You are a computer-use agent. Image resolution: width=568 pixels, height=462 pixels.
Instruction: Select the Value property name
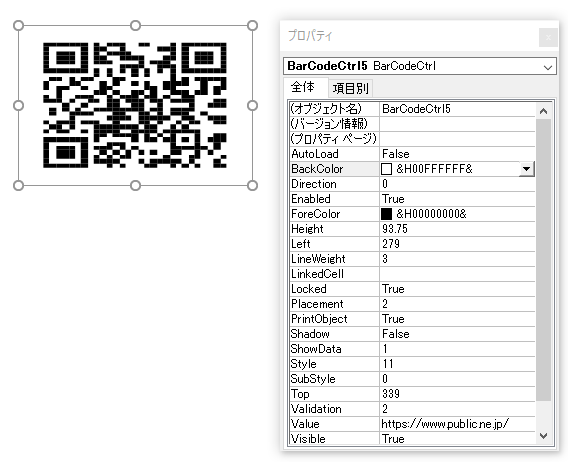point(334,424)
